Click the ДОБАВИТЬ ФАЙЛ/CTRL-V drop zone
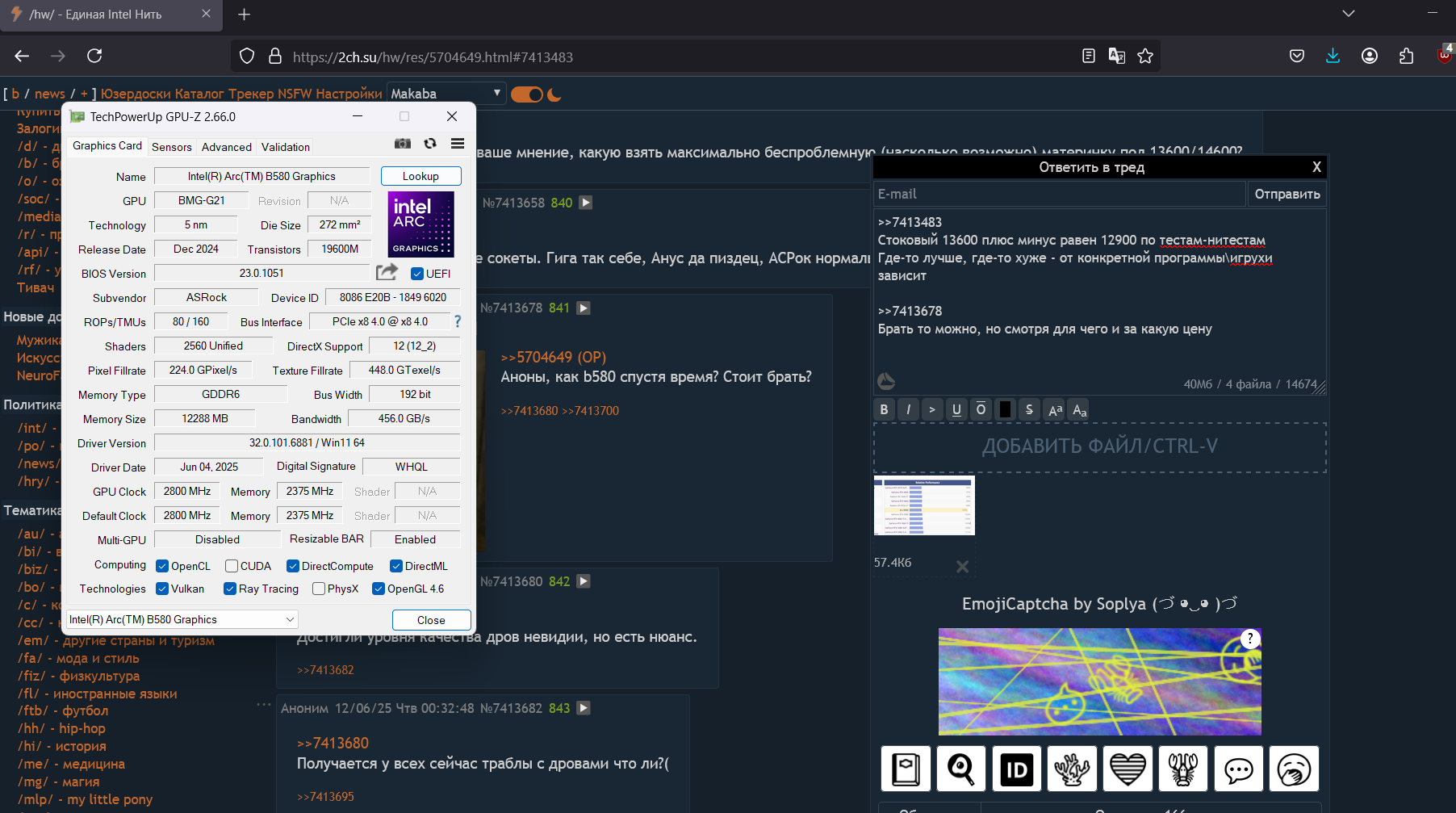This screenshot has width=1456, height=813. tap(1100, 447)
